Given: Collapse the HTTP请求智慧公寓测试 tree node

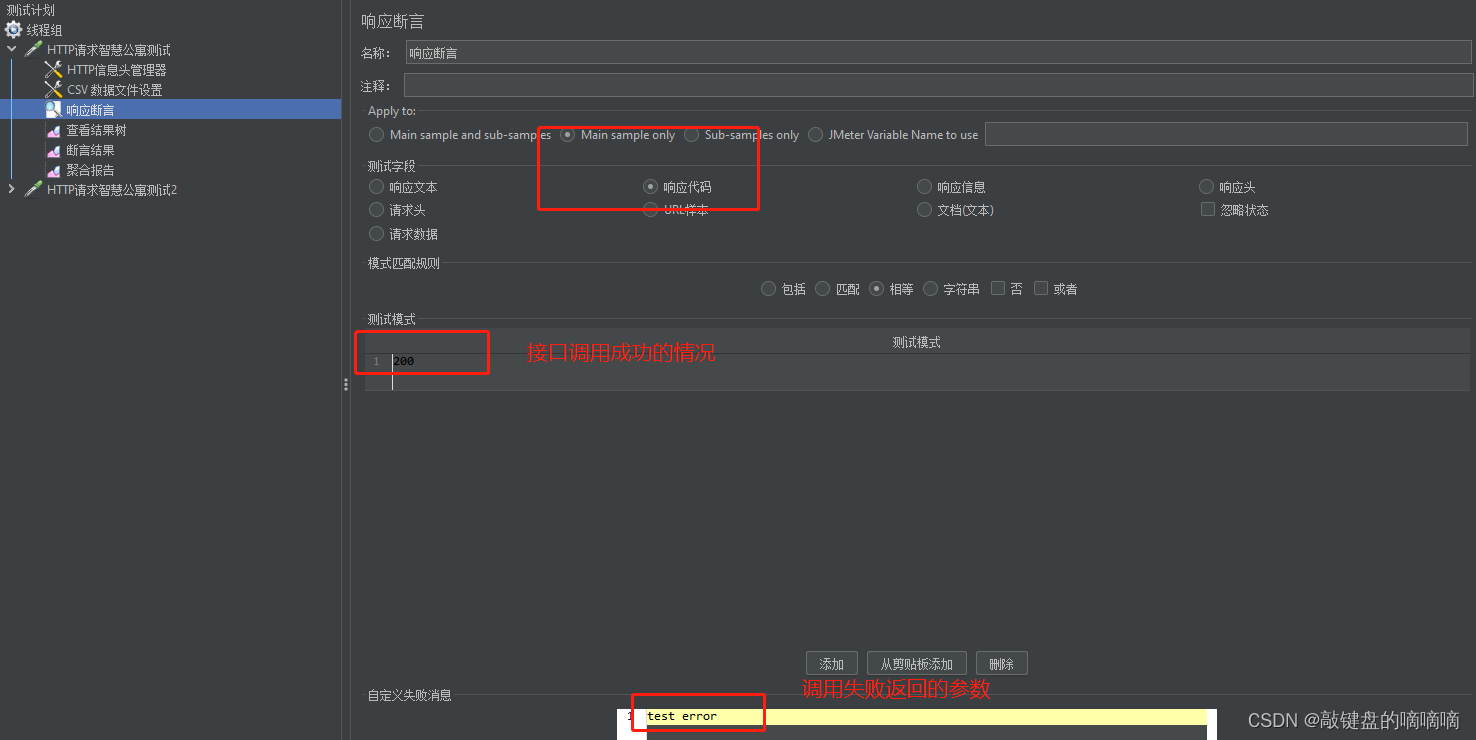Looking at the screenshot, I should pyautogui.click(x=12, y=49).
